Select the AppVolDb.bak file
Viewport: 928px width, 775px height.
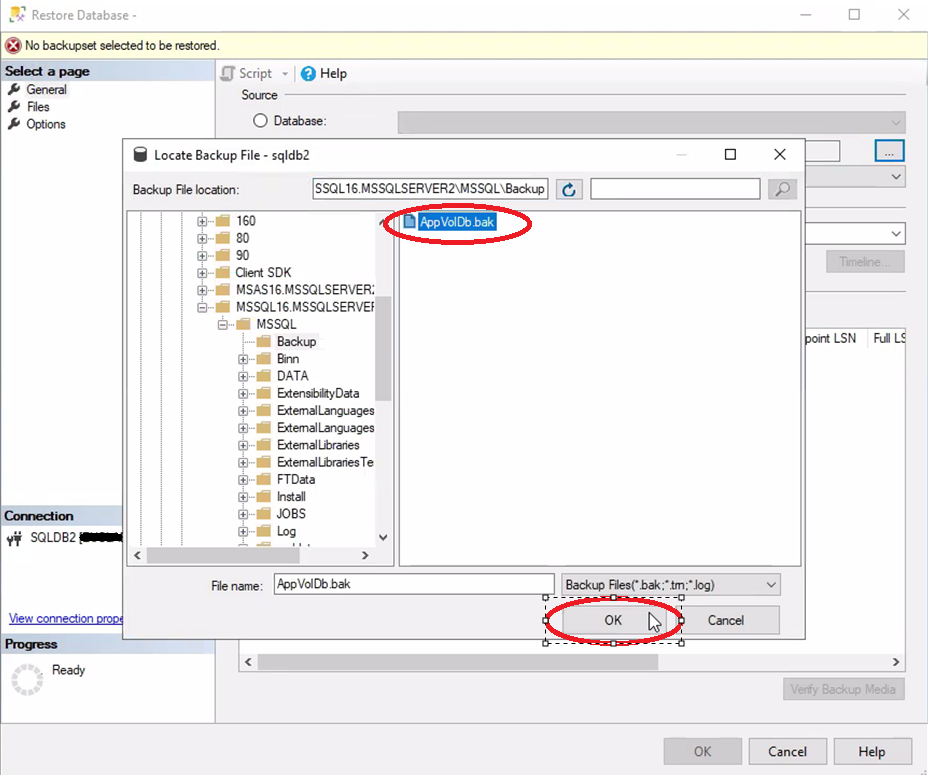[x=456, y=222]
